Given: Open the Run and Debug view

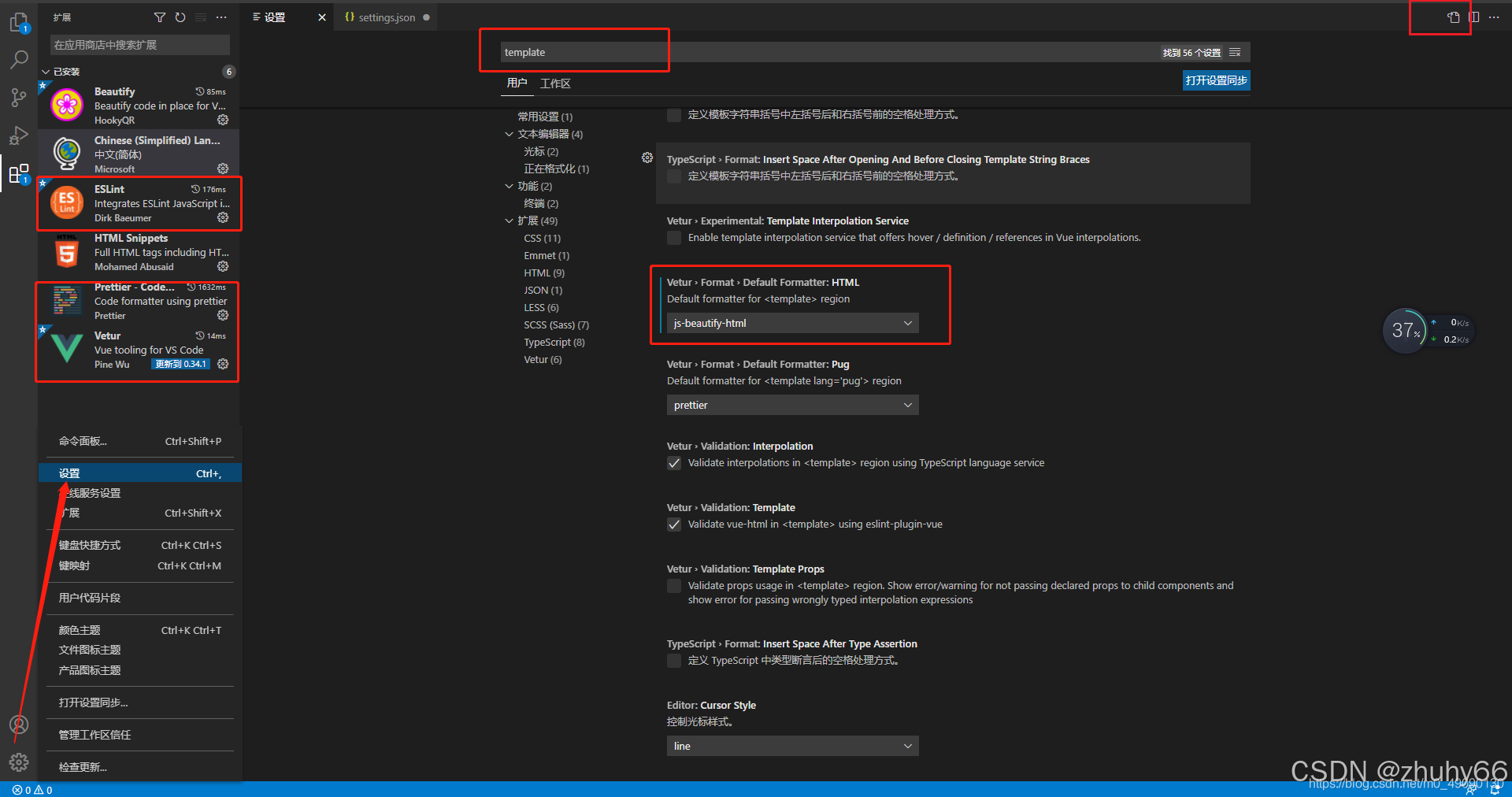Looking at the screenshot, I should pos(19,135).
